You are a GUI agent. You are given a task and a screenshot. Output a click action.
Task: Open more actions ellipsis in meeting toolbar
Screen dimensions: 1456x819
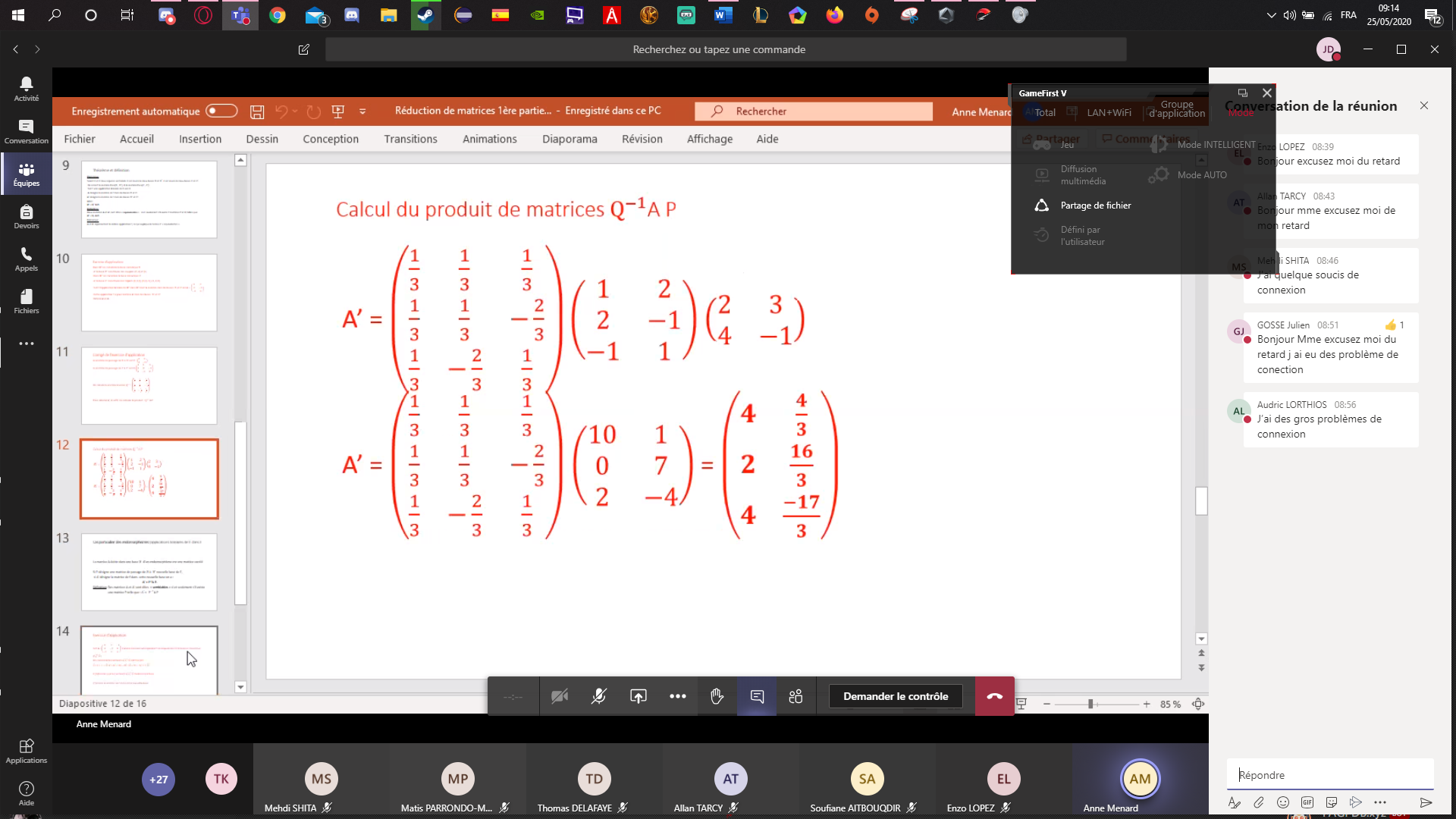(x=678, y=696)
